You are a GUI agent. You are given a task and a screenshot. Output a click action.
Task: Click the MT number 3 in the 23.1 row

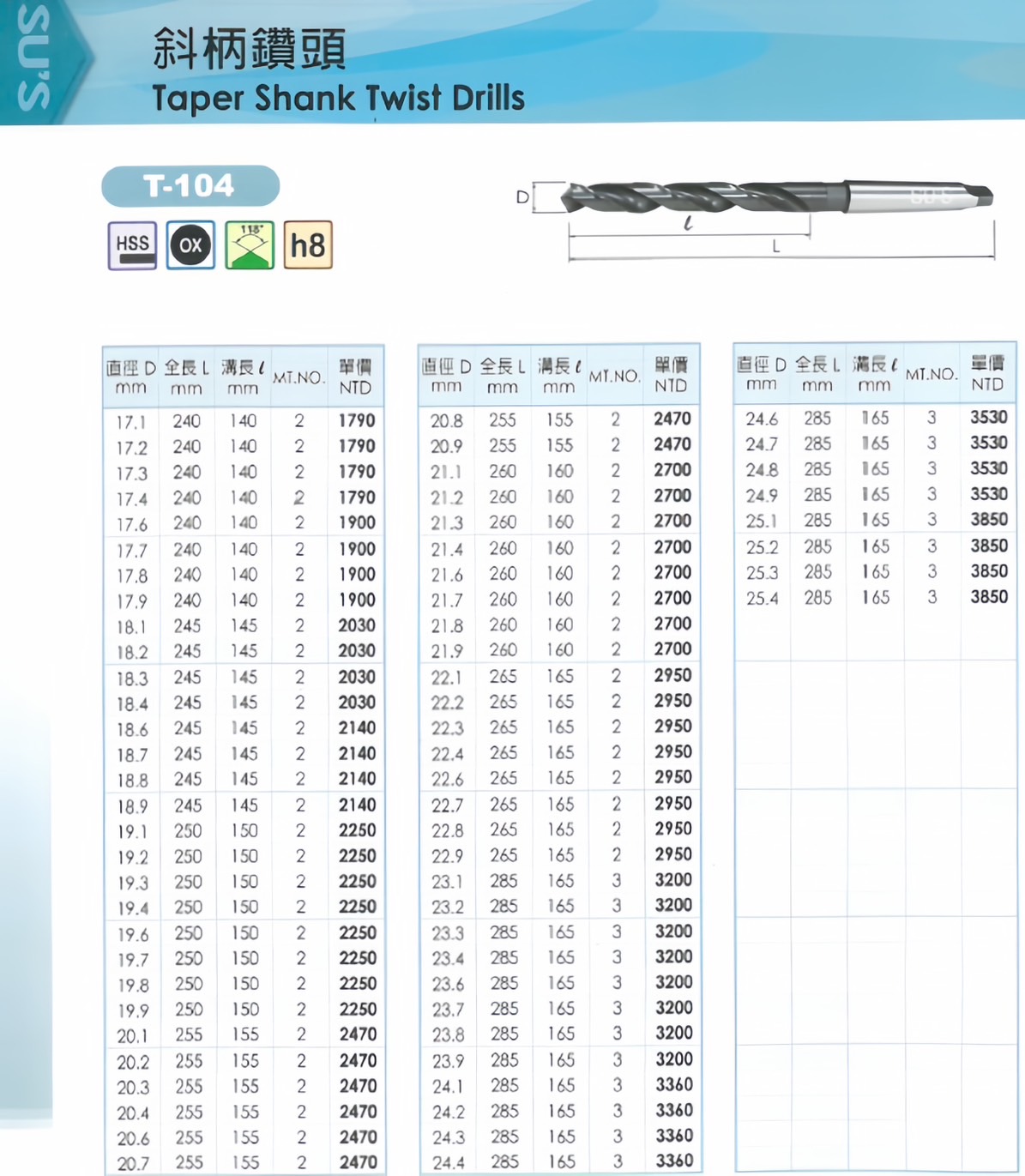coord(617,880)
